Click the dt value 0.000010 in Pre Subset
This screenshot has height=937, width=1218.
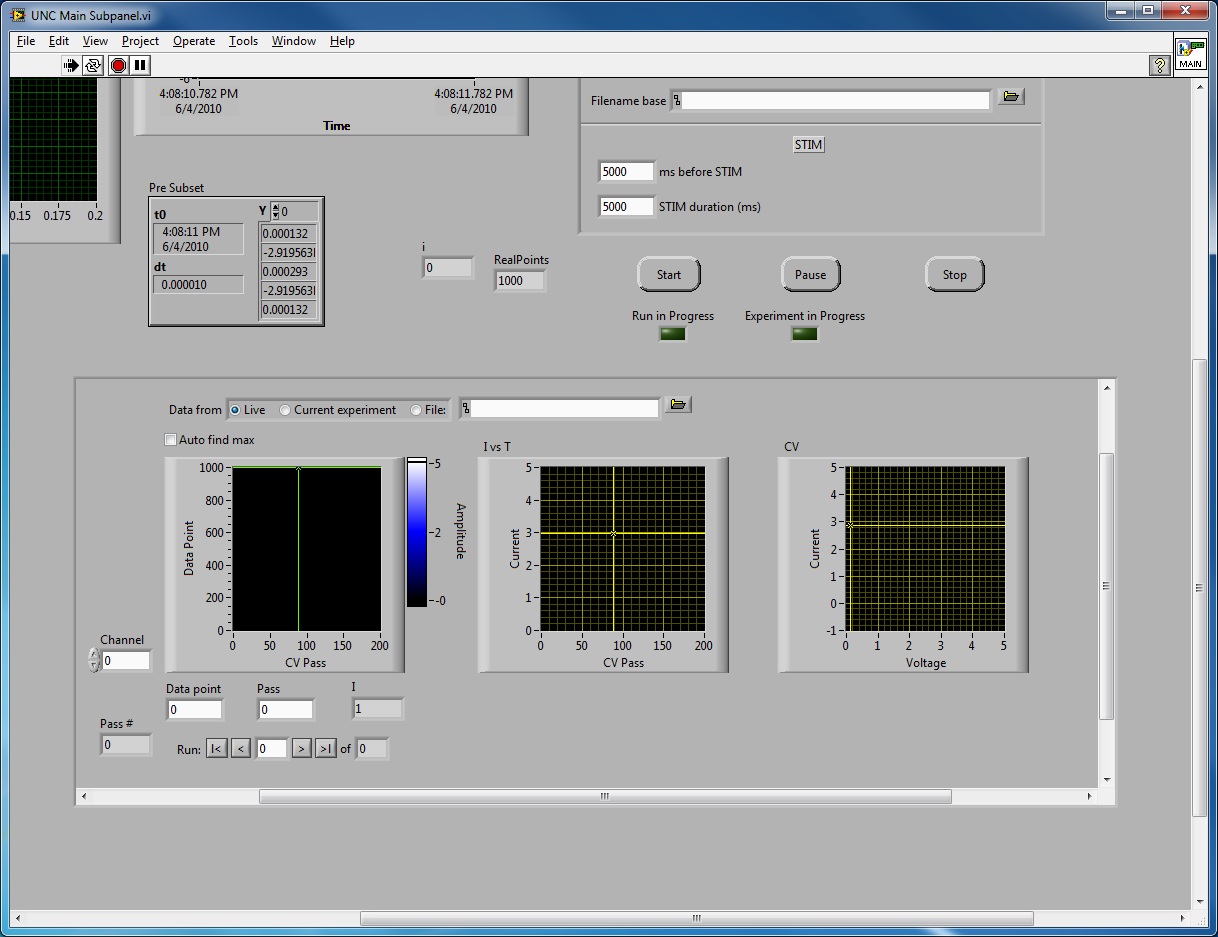(x=198, y=285)
